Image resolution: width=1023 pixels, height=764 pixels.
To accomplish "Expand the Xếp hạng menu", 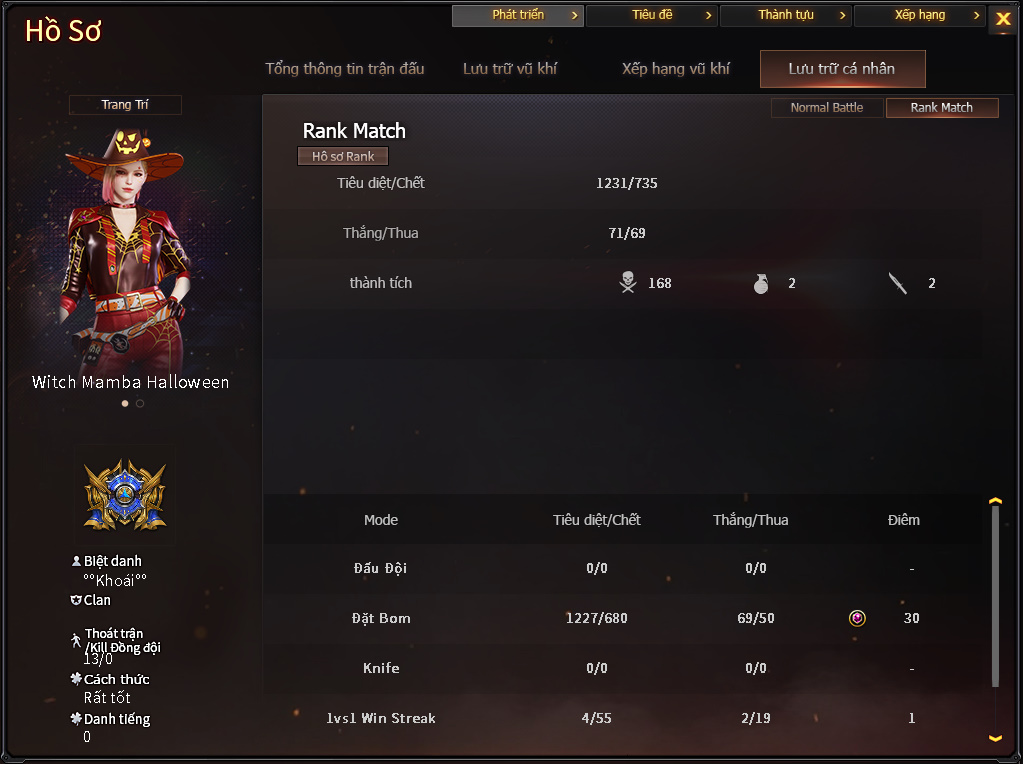I will click(x=919, y=15).
